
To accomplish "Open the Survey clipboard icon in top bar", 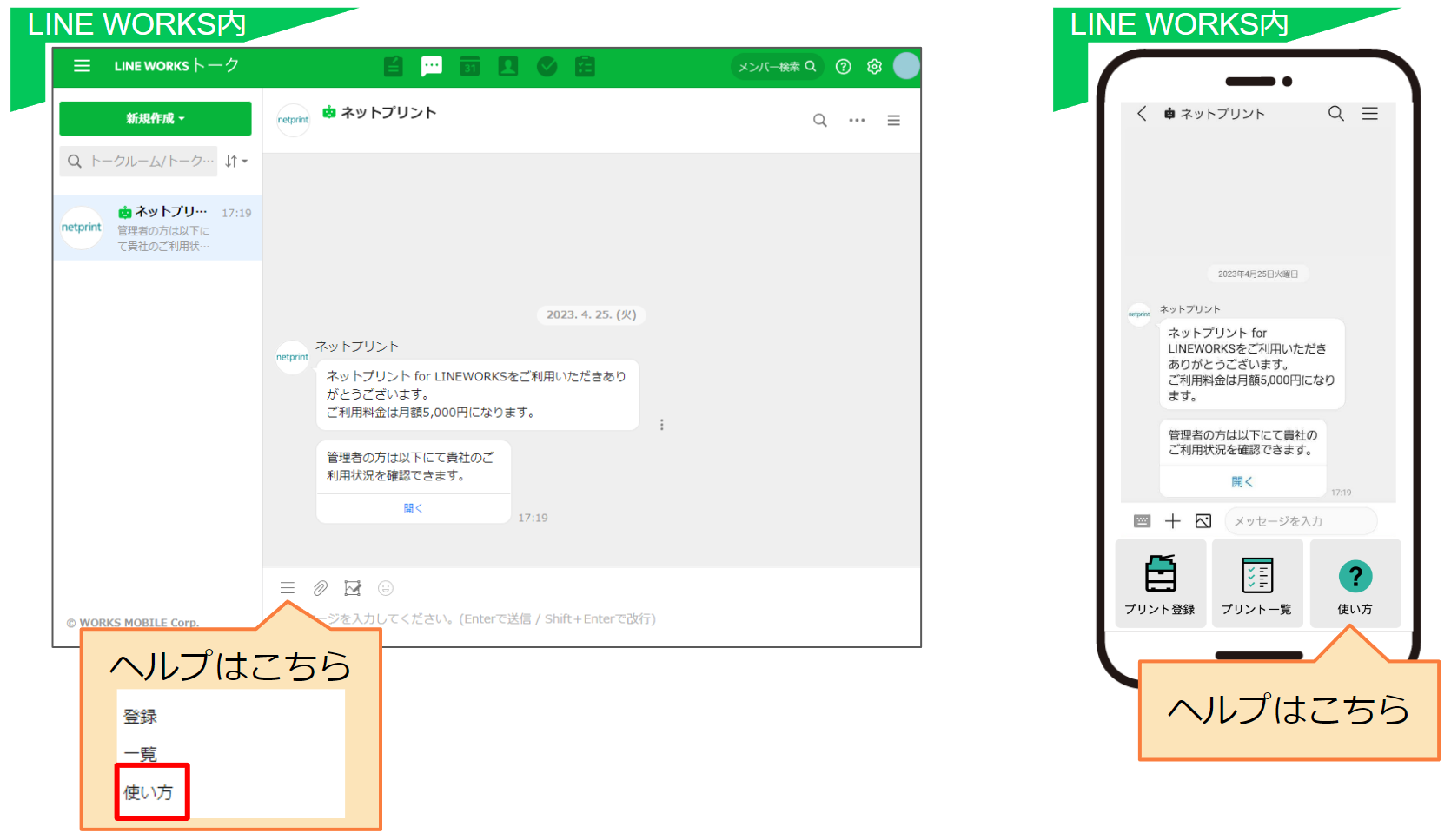I will [x=585, y=66].
